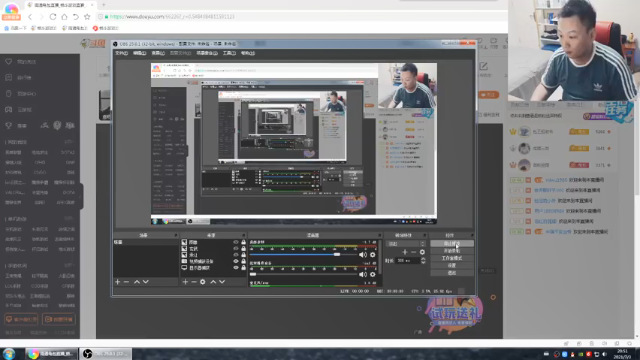The height and width of the screenshot is (360, 640).
Task: Click 退出 to exit OBS
Action: point(452,273)
